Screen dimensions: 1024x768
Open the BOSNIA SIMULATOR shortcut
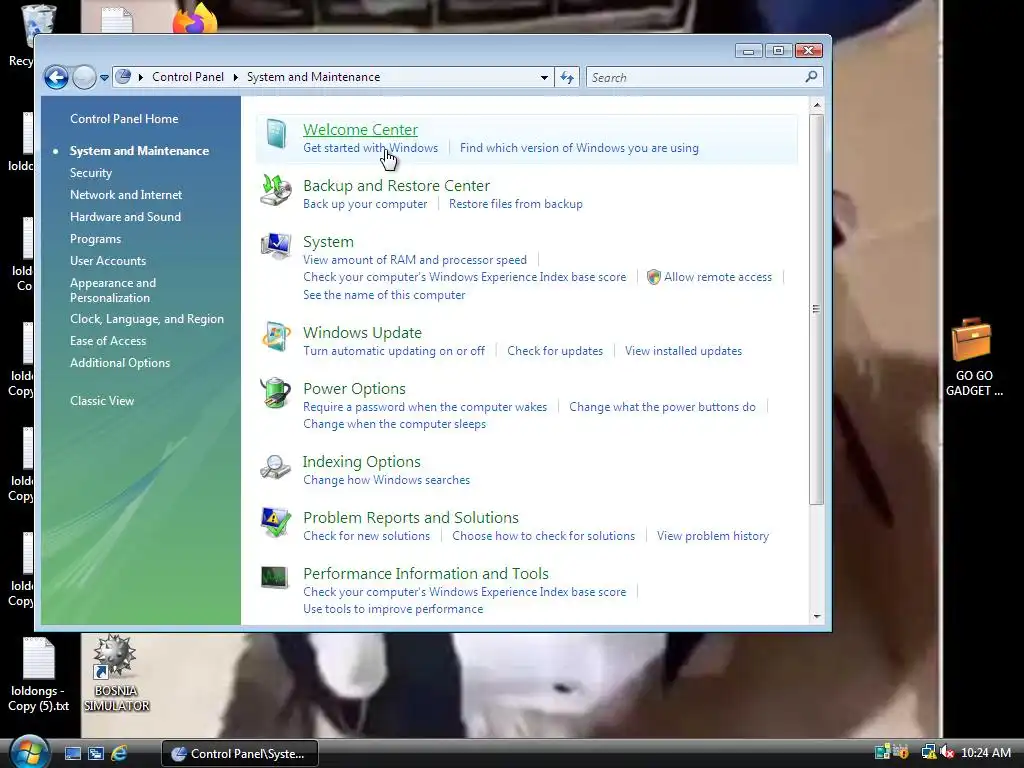(116, 673)
